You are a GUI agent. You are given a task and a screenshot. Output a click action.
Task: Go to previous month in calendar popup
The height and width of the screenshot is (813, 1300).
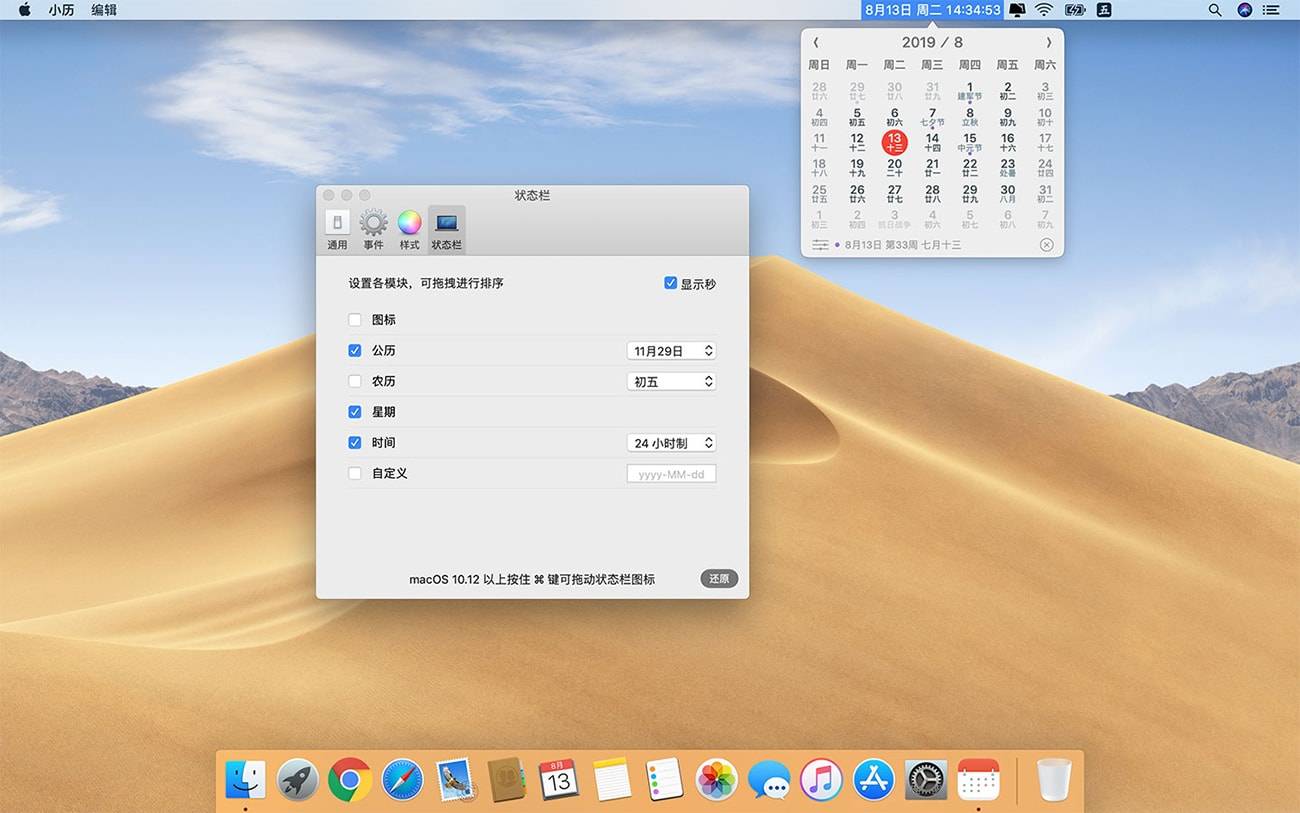pyautogui.click(x=816, y=42)
